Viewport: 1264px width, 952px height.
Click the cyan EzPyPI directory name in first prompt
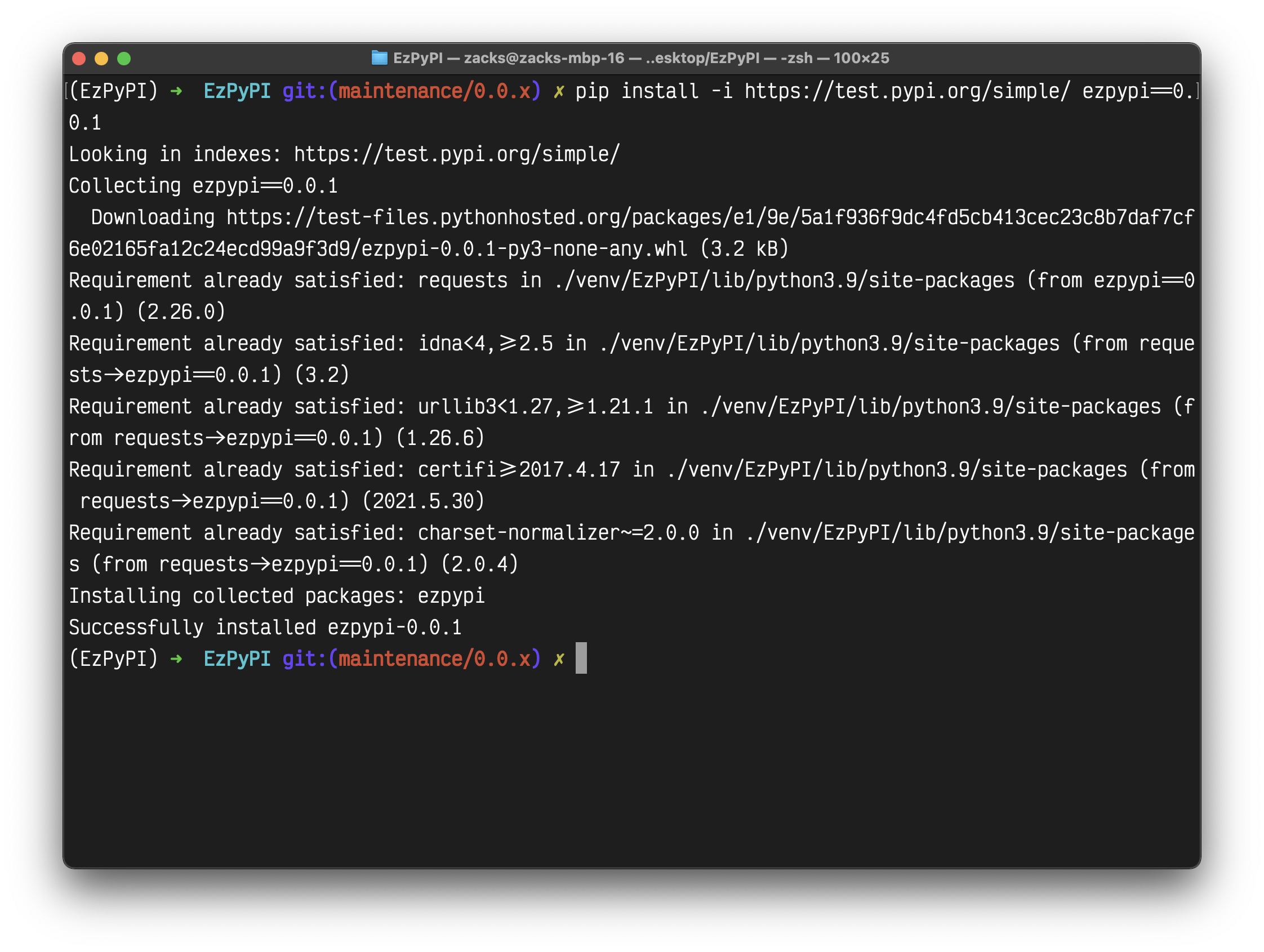click(x=237, y=91)
